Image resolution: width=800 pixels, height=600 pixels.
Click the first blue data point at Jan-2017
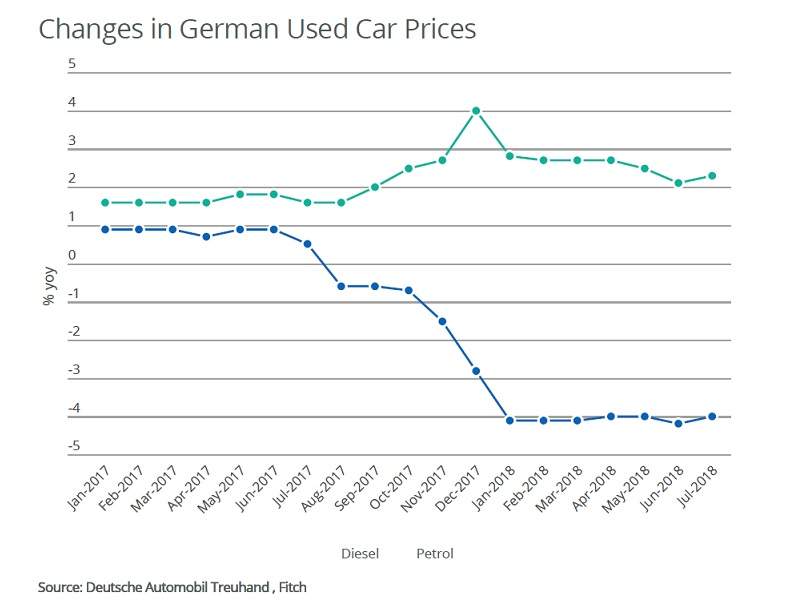click(104, 229)
